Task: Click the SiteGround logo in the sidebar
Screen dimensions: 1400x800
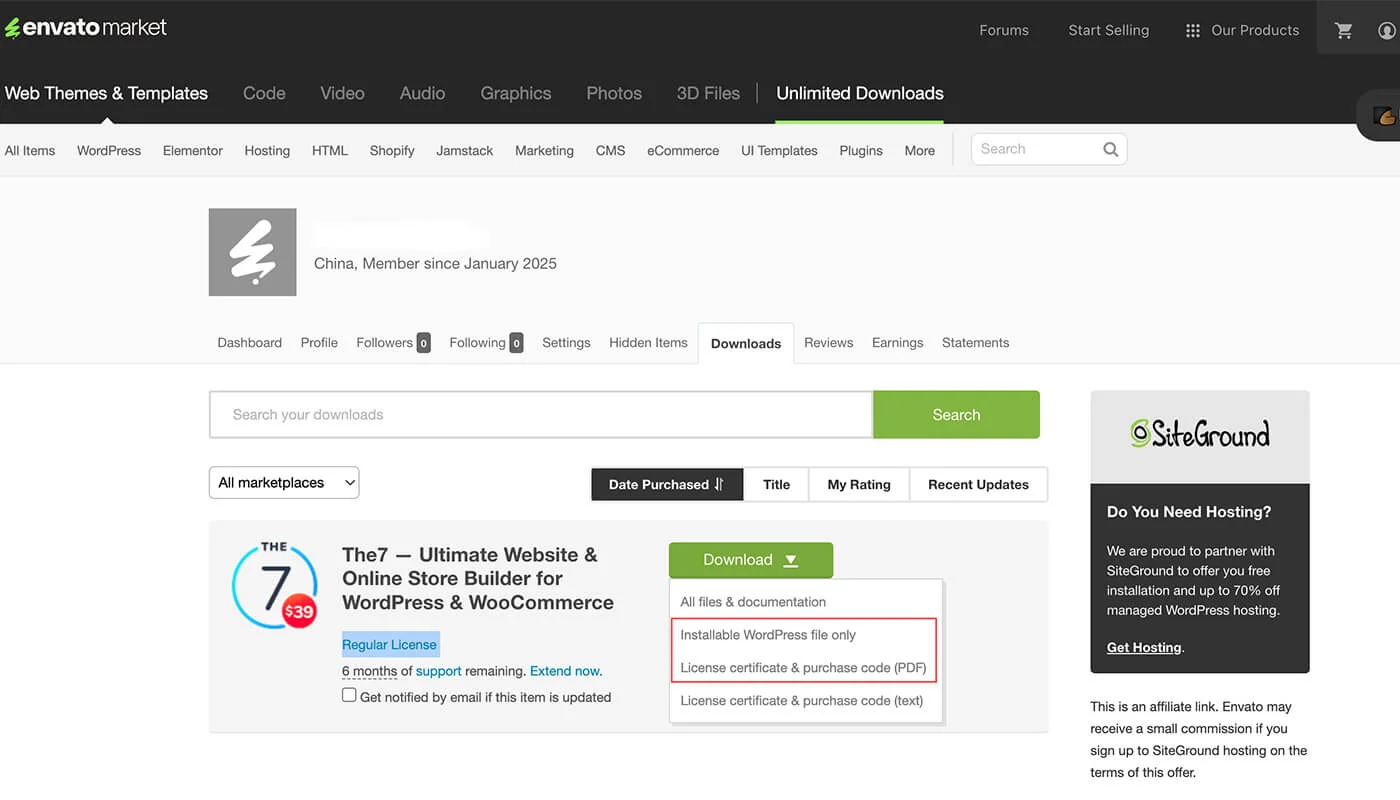Action: (x=1199, y=435)
